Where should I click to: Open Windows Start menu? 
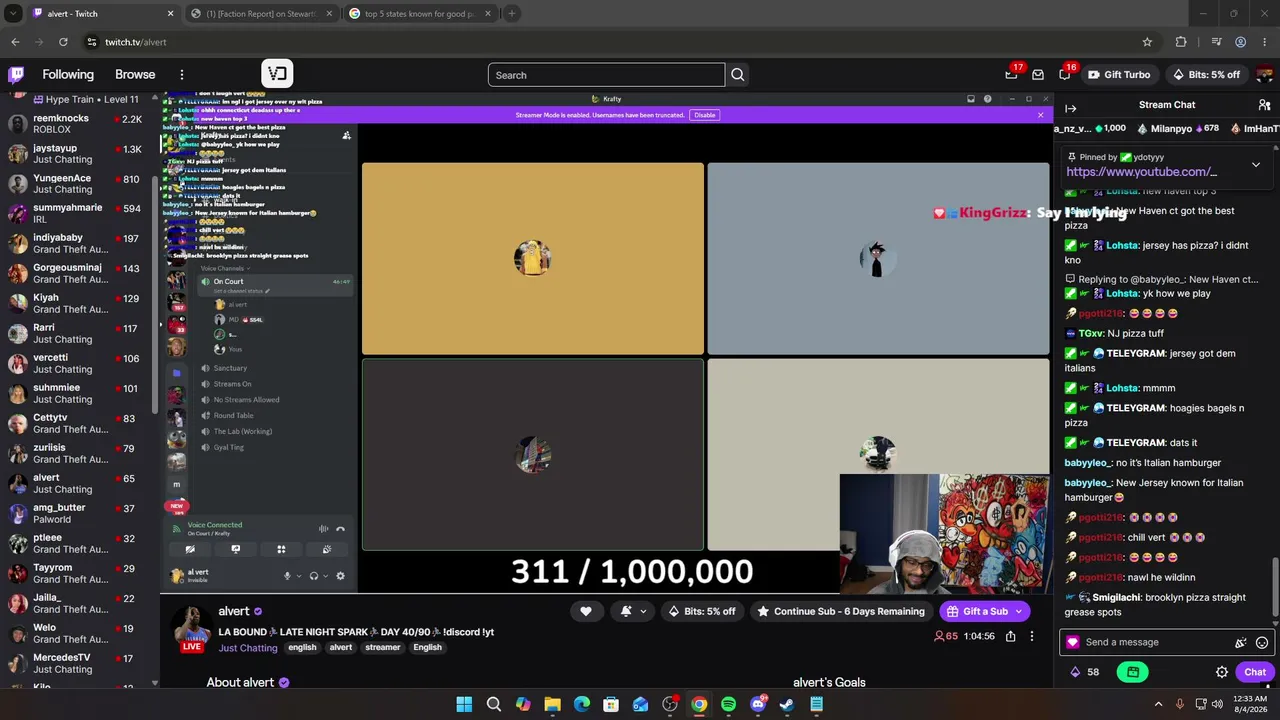point(464,705)
